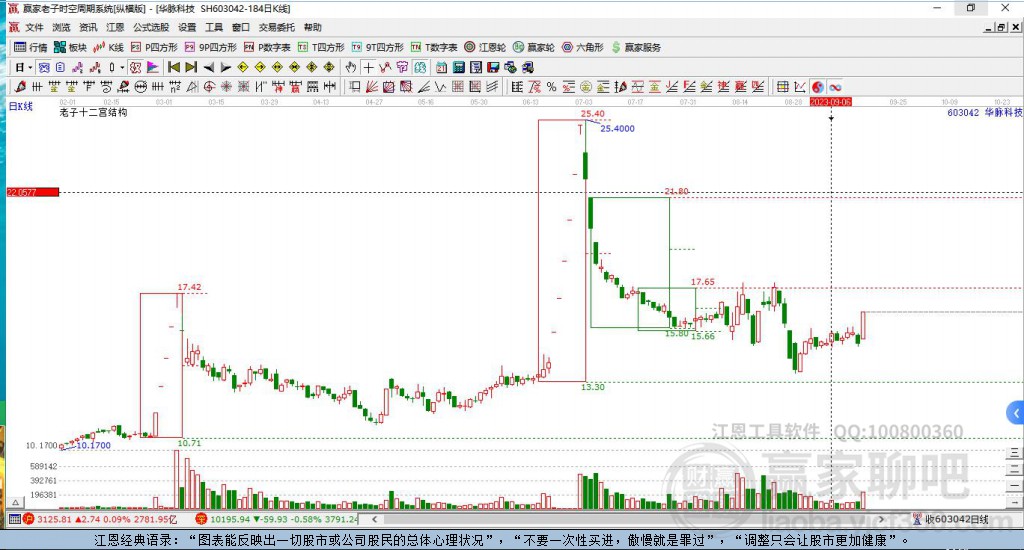Open the 资讯 menu
The image size is (1024, 550).
click(x=88, y=27)
